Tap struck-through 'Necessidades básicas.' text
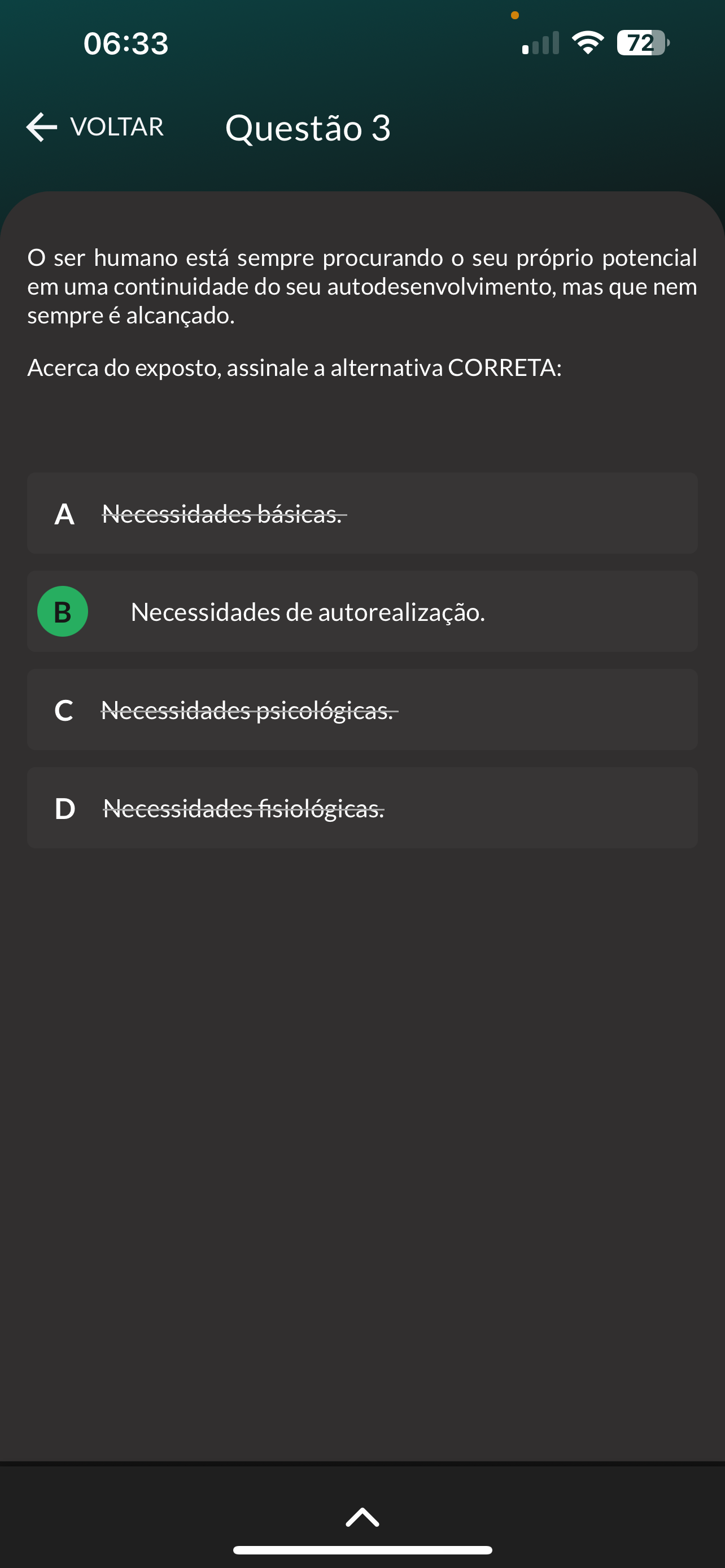The height and width of the screenshot is (1568, 725). (x=223, y=514)
